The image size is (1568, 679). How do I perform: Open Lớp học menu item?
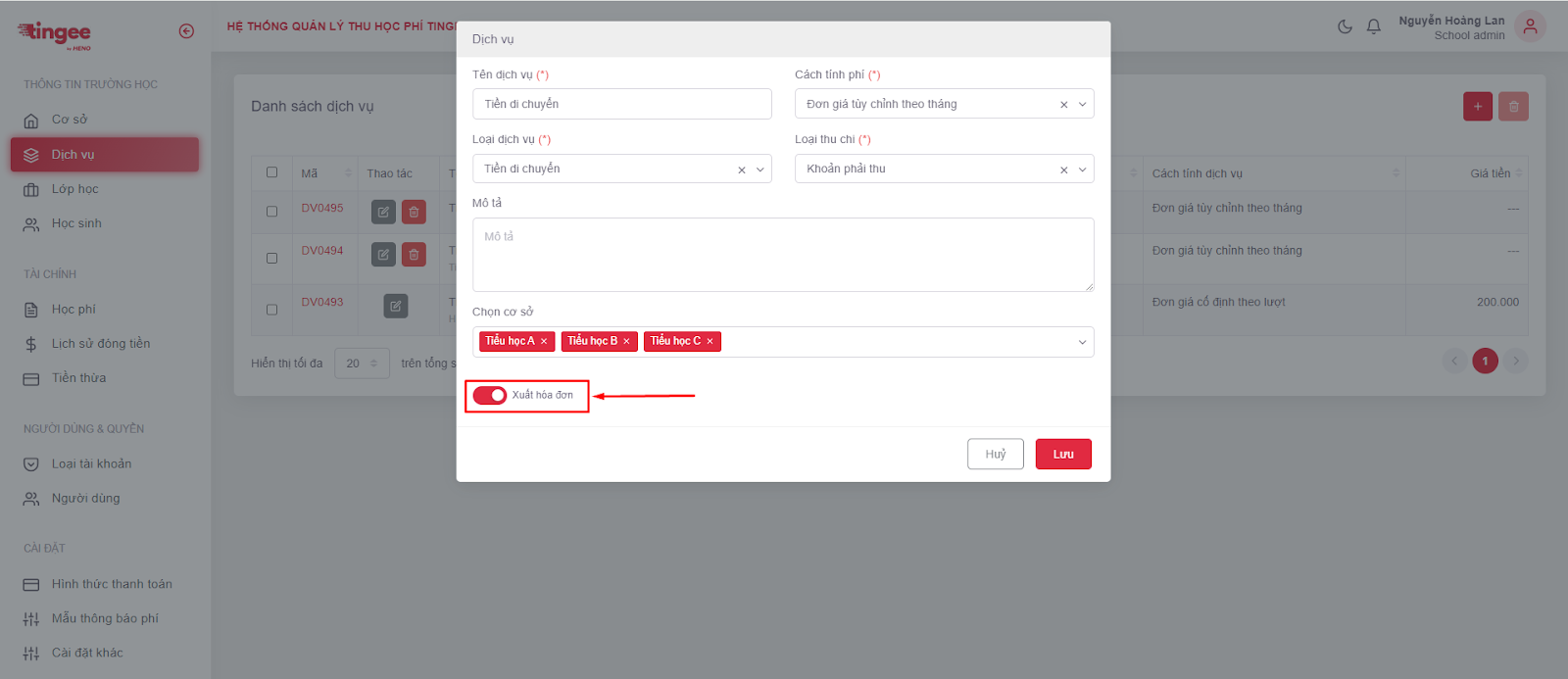pos(74,189)
